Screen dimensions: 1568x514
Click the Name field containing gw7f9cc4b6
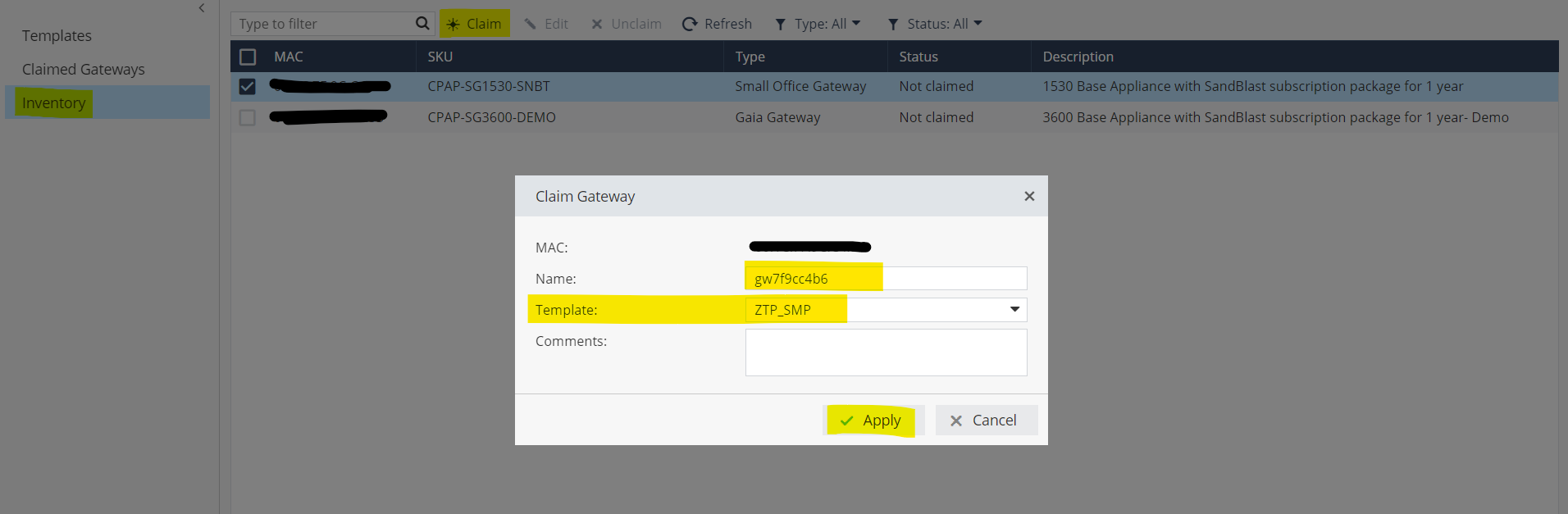click(x=886, y=279)
